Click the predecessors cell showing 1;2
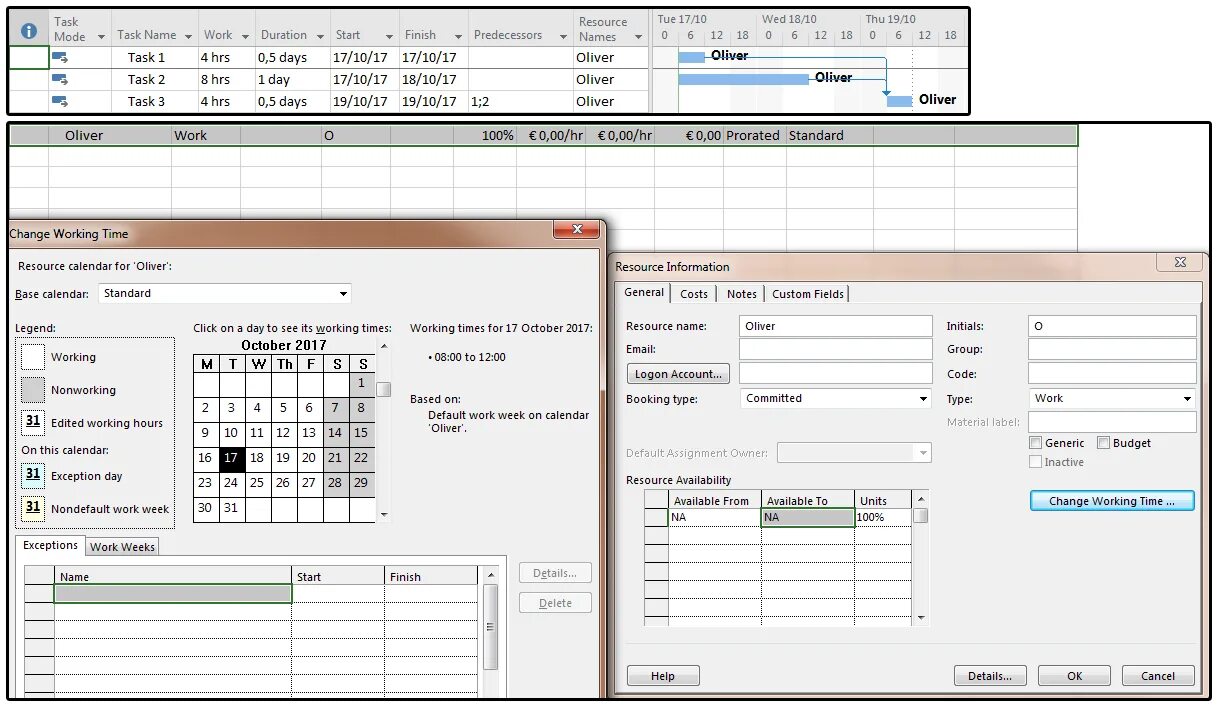The width and height of the screenshot is (1222, 712). 519,101
